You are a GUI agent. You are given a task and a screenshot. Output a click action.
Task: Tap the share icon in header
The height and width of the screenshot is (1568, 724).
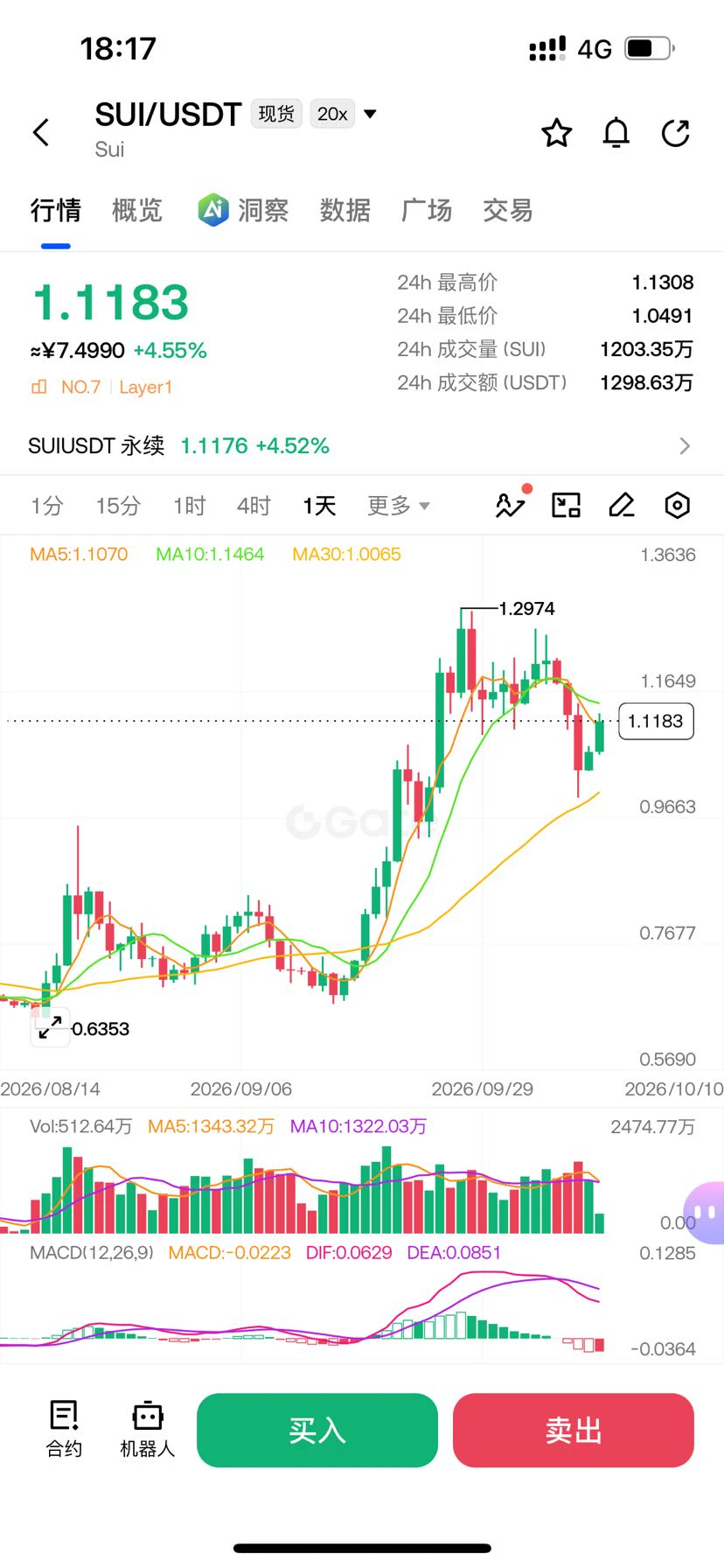click(676, 133)
